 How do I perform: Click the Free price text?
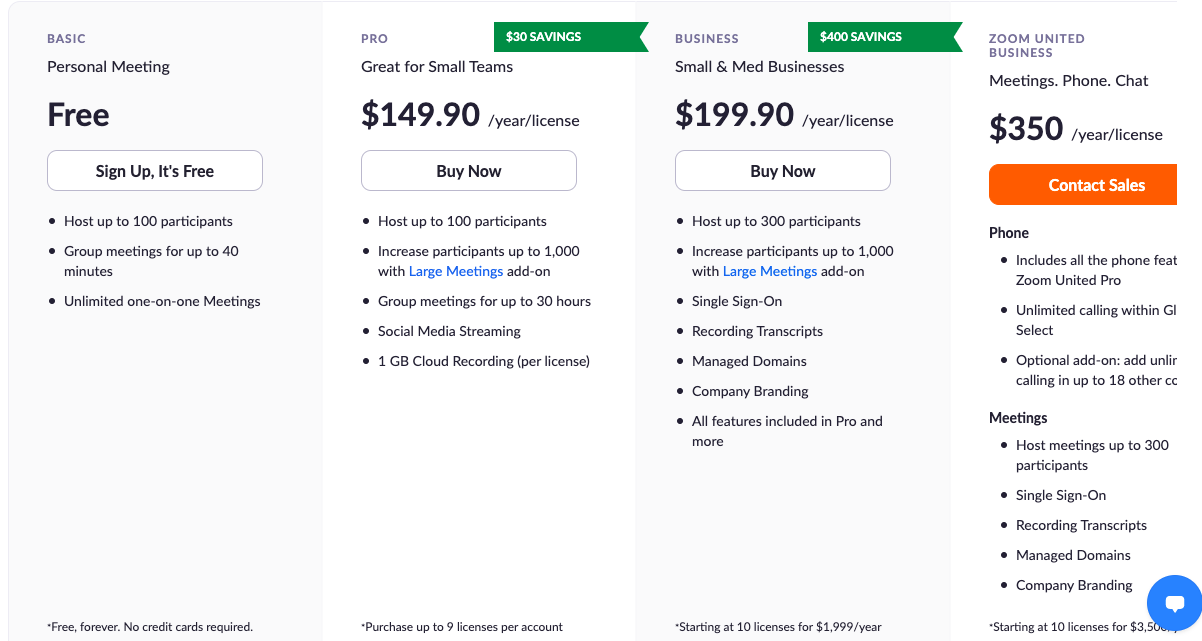point(78,115)
